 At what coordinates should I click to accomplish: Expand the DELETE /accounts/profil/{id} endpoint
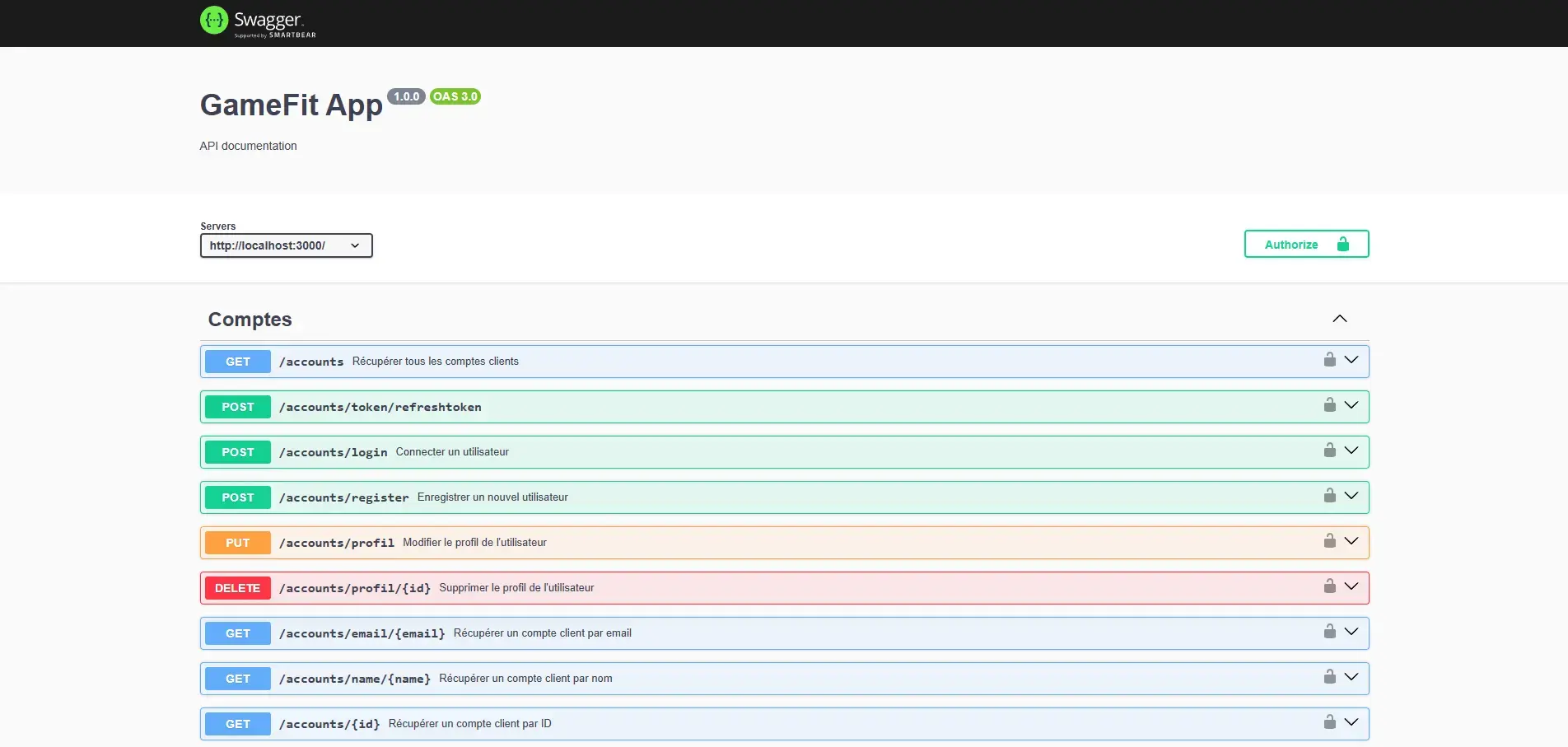(x=1351, y=586)
